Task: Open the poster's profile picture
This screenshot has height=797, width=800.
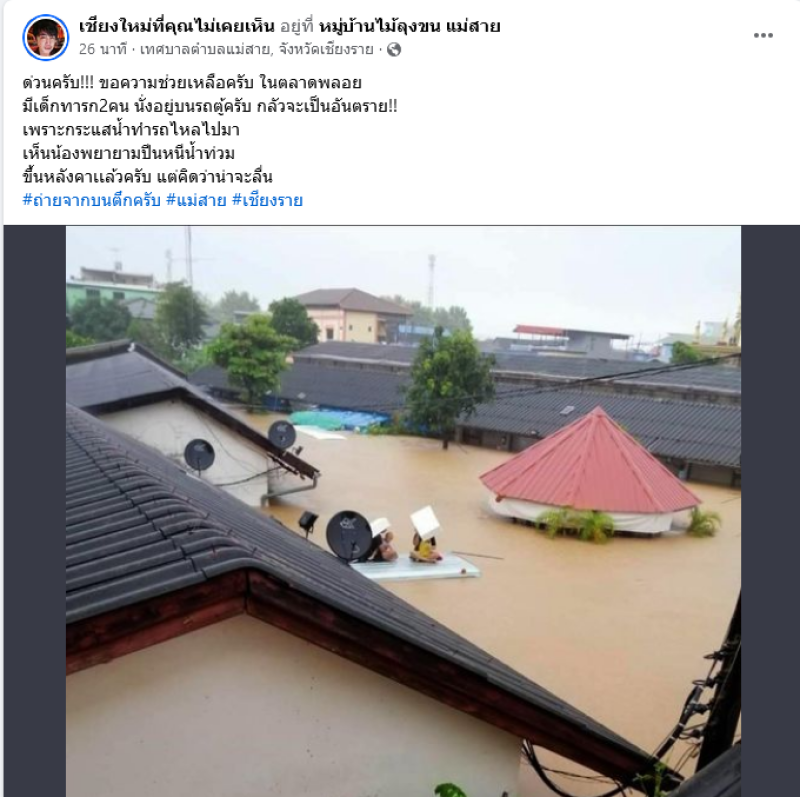Action: coord(45,37)
